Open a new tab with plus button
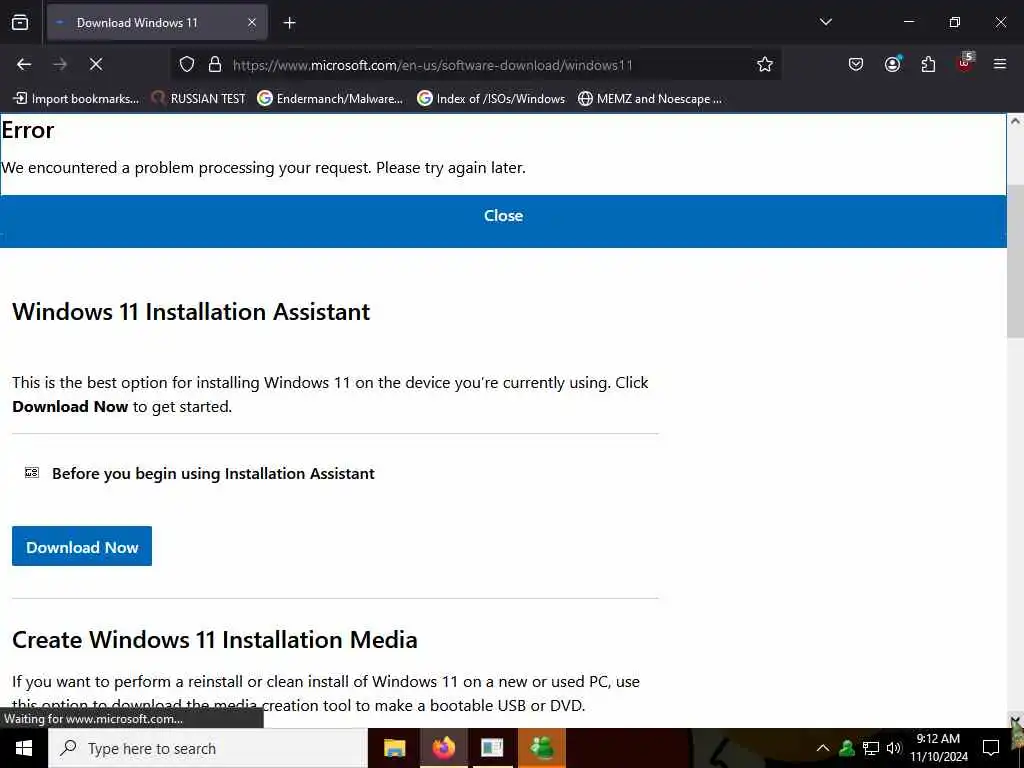Image resolution: width=1024 pixels, height=768 pixels. coord(289,23)
